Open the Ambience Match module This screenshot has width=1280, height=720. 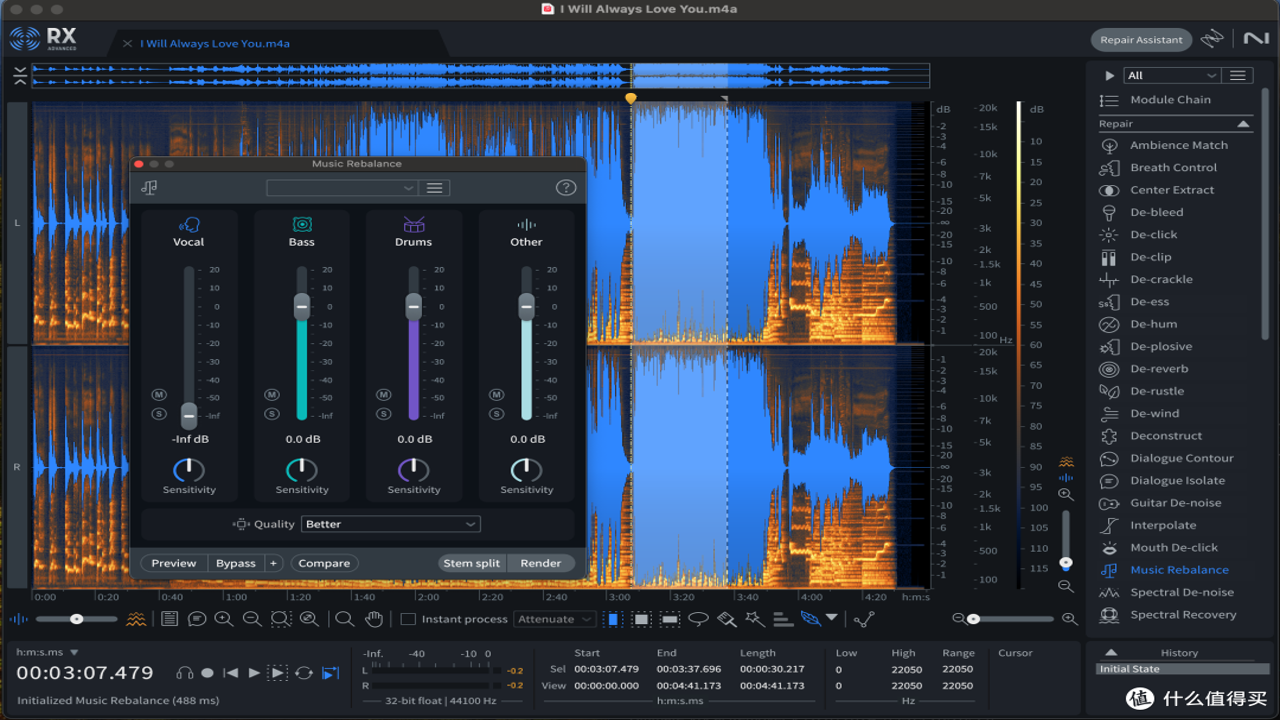point(1178,145)
